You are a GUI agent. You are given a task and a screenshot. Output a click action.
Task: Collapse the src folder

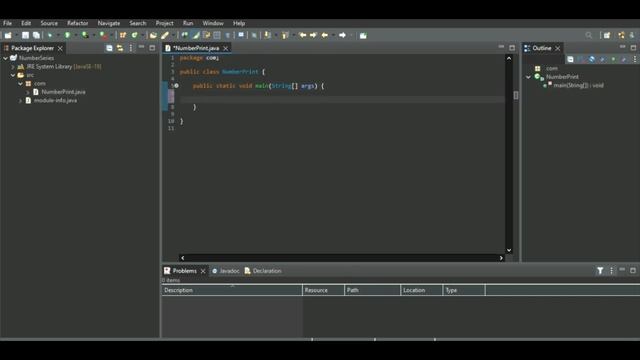pos(13,75)
